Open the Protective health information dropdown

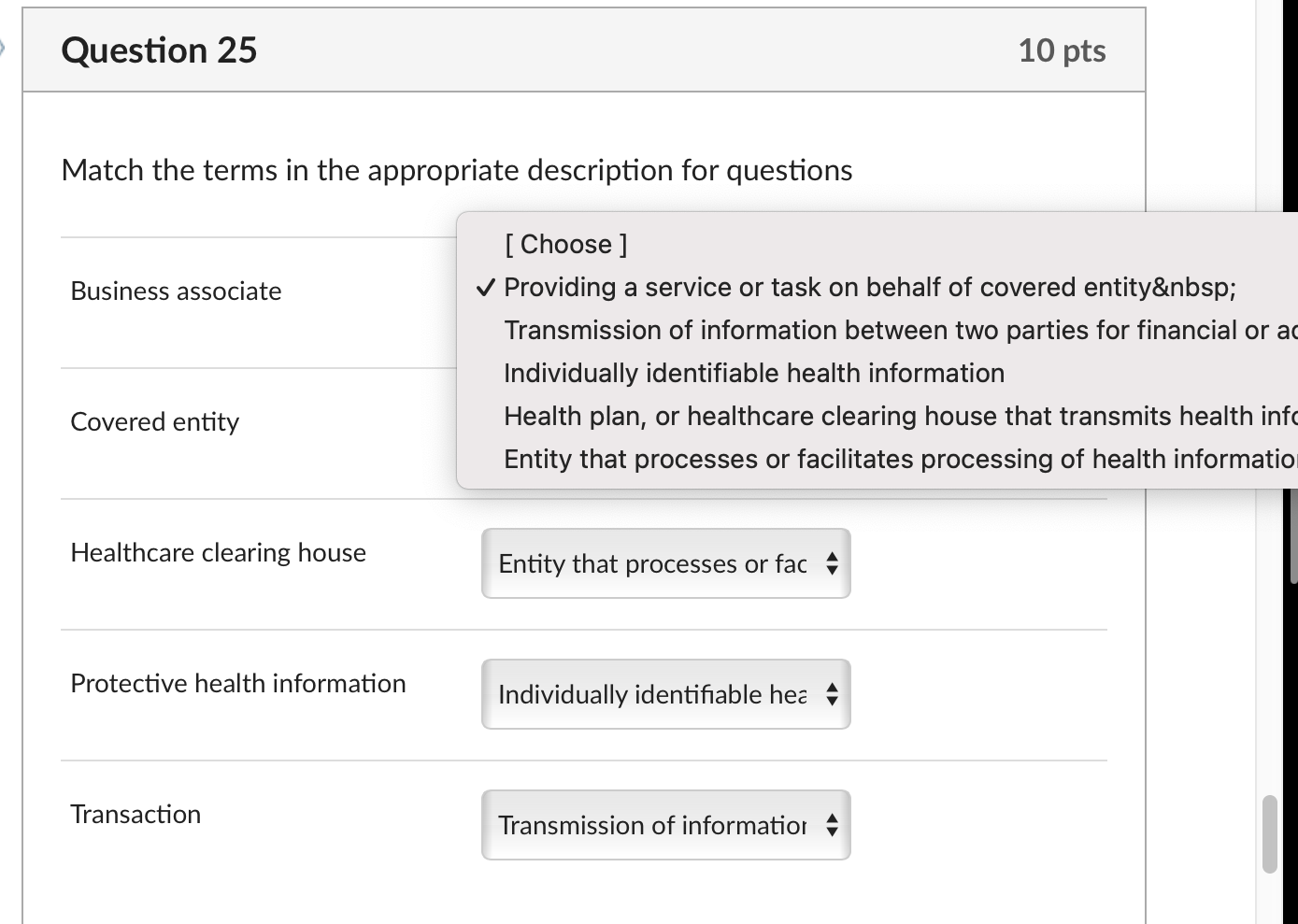click(x=665, y=694)
